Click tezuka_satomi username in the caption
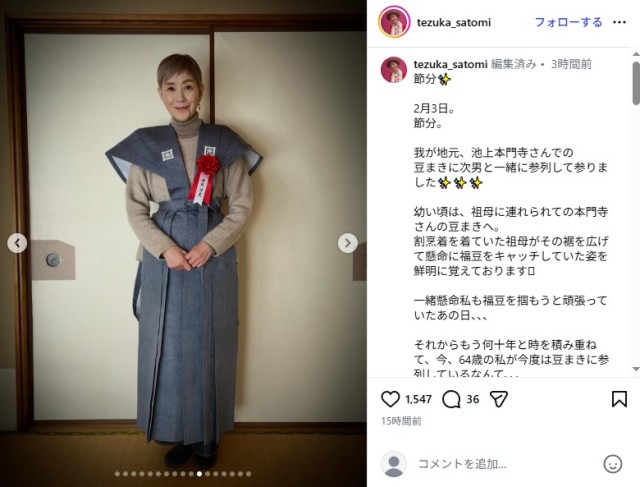The image size is (640, 487). coord(450,64)
